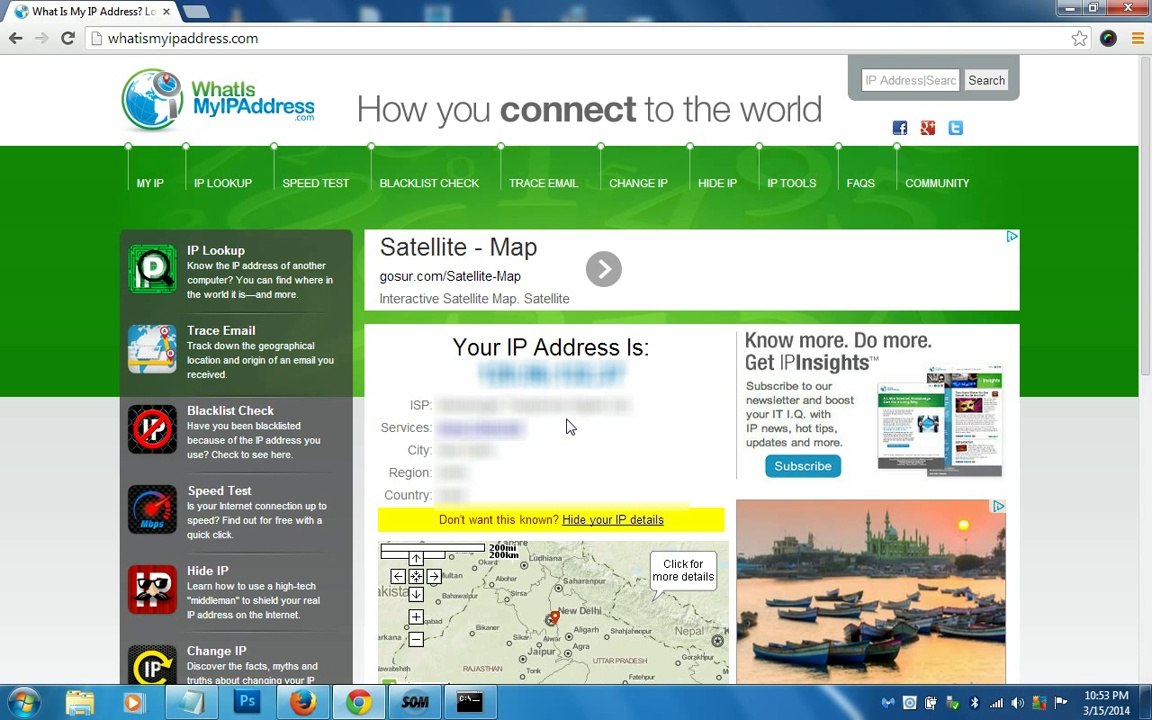Pan the map right with the arrow
This screenshot has width=1152, height=720.
pyautogui.click(x=433, y=577)
